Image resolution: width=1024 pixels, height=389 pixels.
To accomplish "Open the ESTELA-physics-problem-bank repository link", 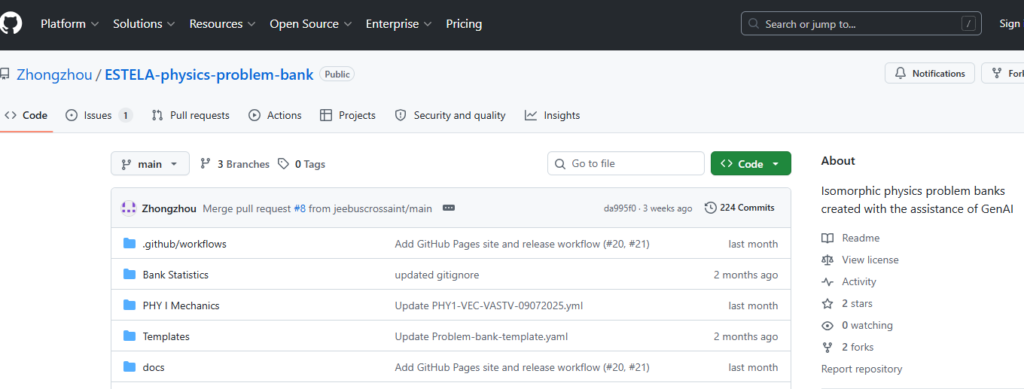I will click(209, 74).
